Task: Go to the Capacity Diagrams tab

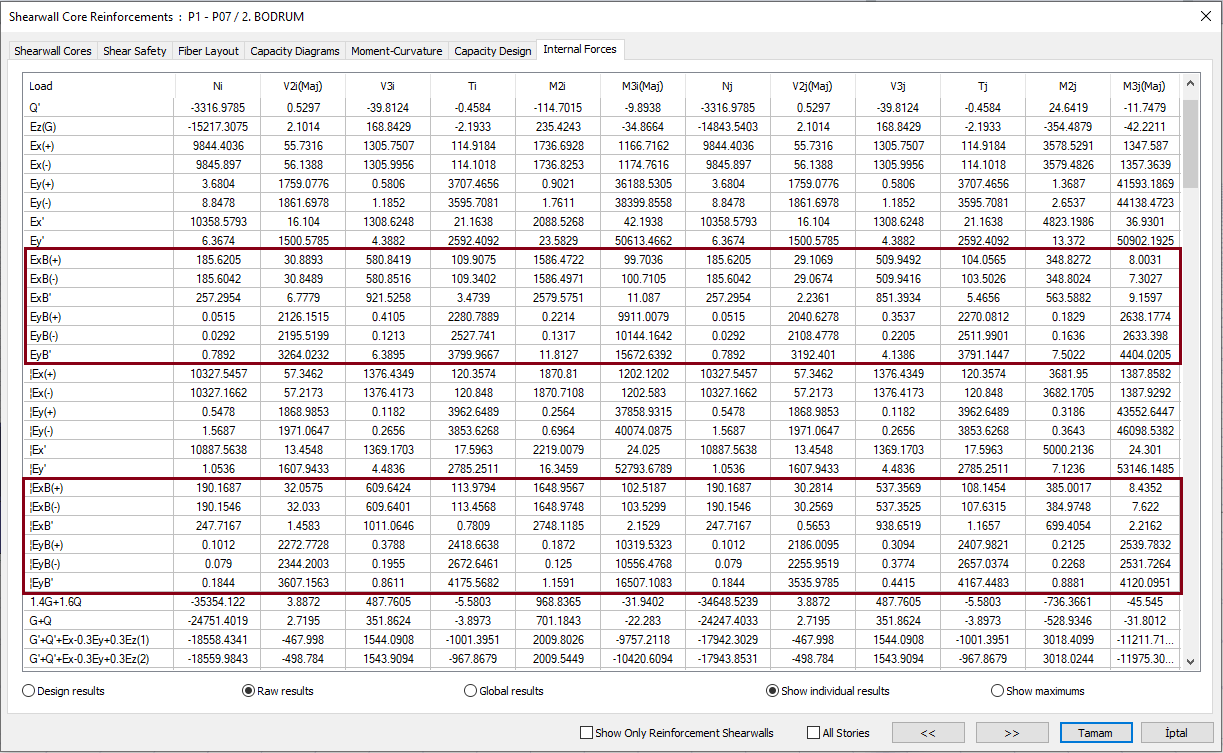Action: pyautogui.click(x=295, y=51)
